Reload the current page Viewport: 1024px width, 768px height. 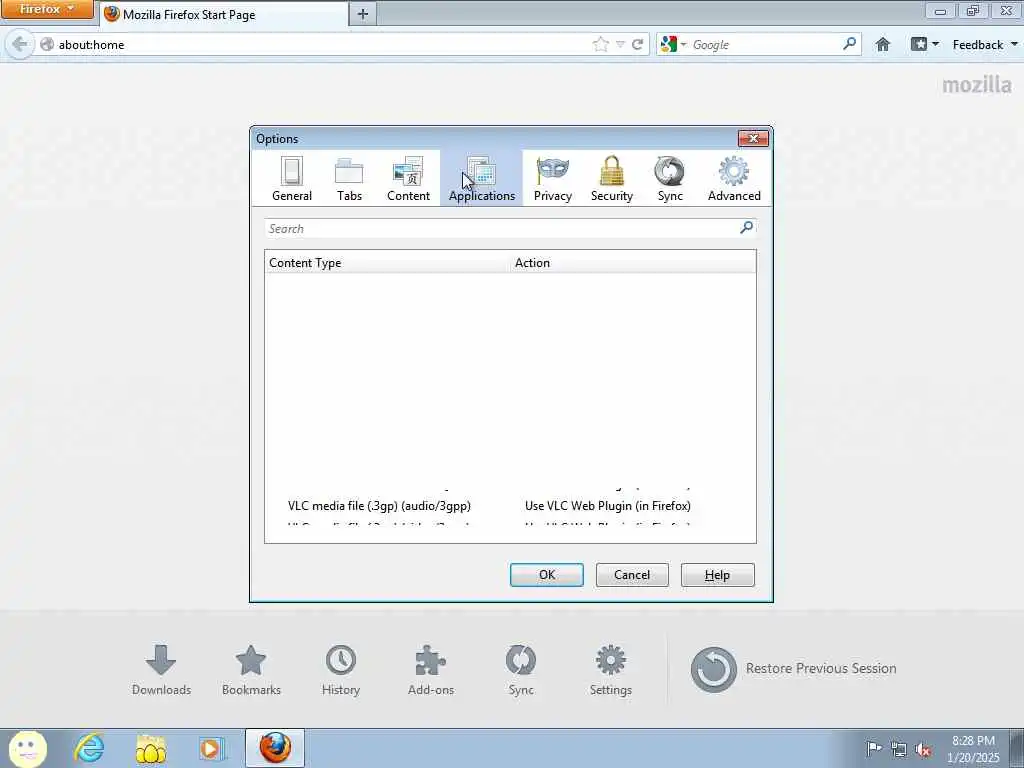638,44
